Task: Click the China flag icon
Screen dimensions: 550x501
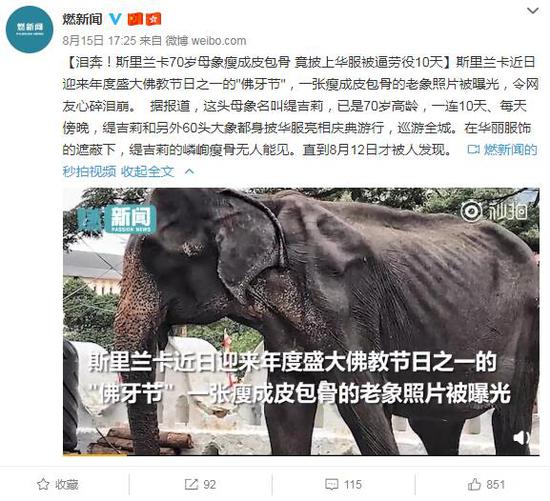Action: pos(135,19)
